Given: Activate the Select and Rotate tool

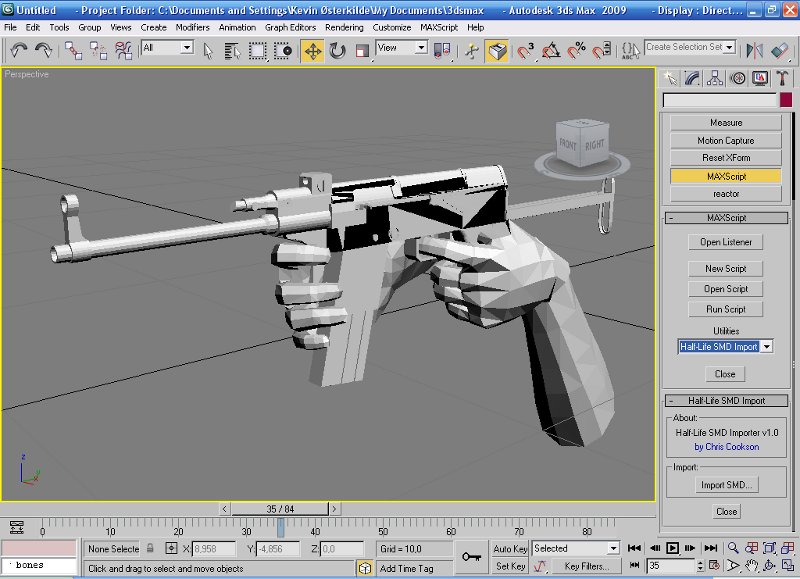Looking at the screenshot, I should (x=337, y=51).
